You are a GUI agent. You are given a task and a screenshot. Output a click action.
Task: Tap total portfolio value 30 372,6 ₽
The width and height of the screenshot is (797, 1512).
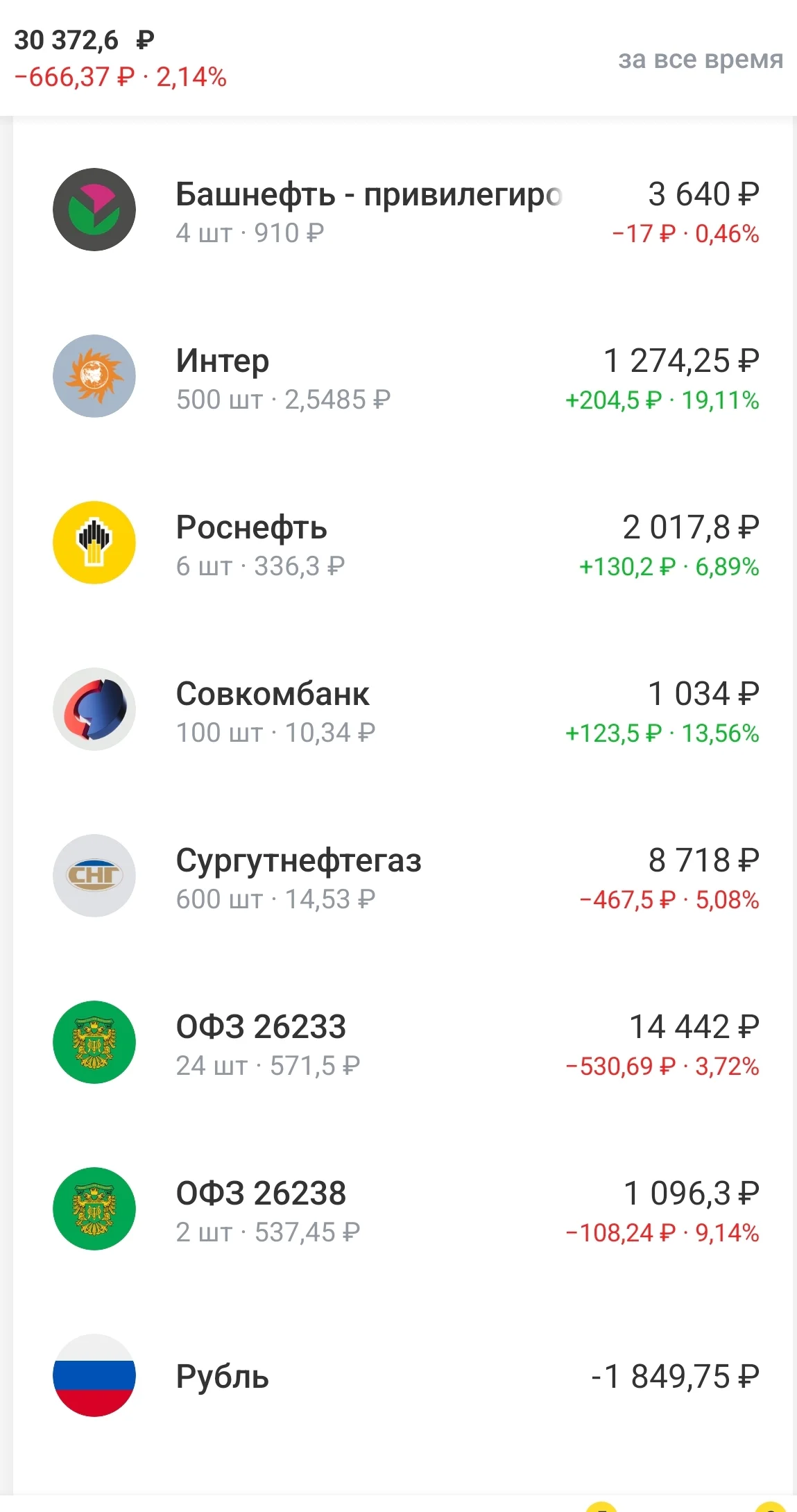pos(84,40)
